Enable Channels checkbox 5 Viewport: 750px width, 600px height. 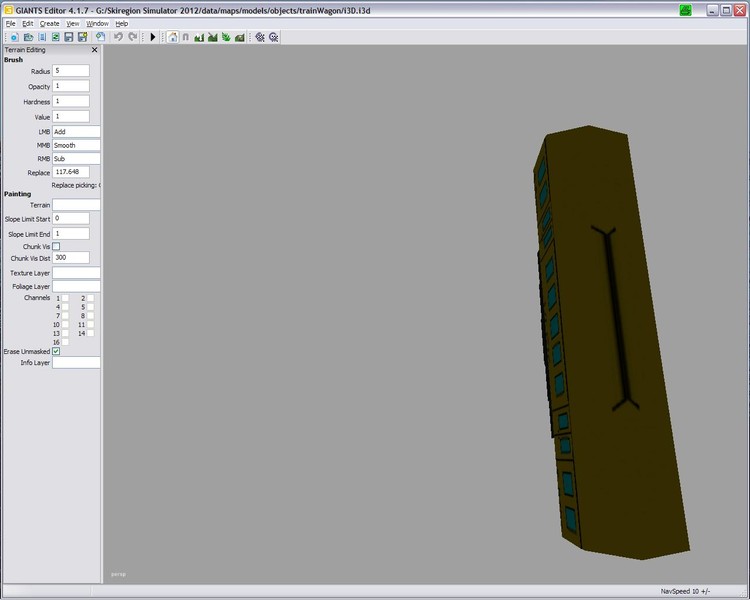tap(90, 307)
